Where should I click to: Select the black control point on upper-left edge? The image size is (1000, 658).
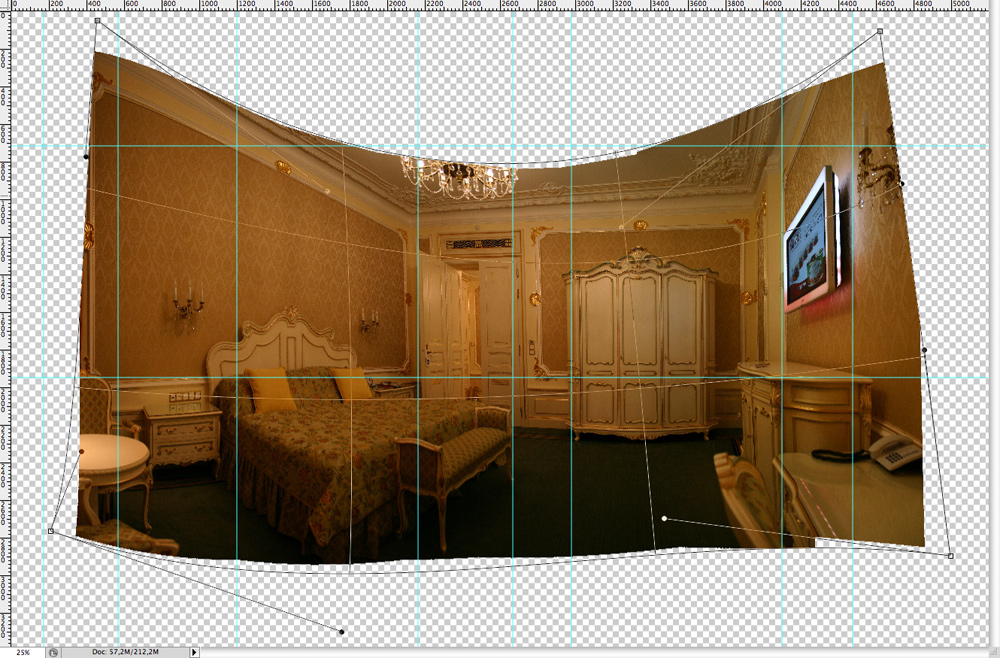tap(86, 156)
